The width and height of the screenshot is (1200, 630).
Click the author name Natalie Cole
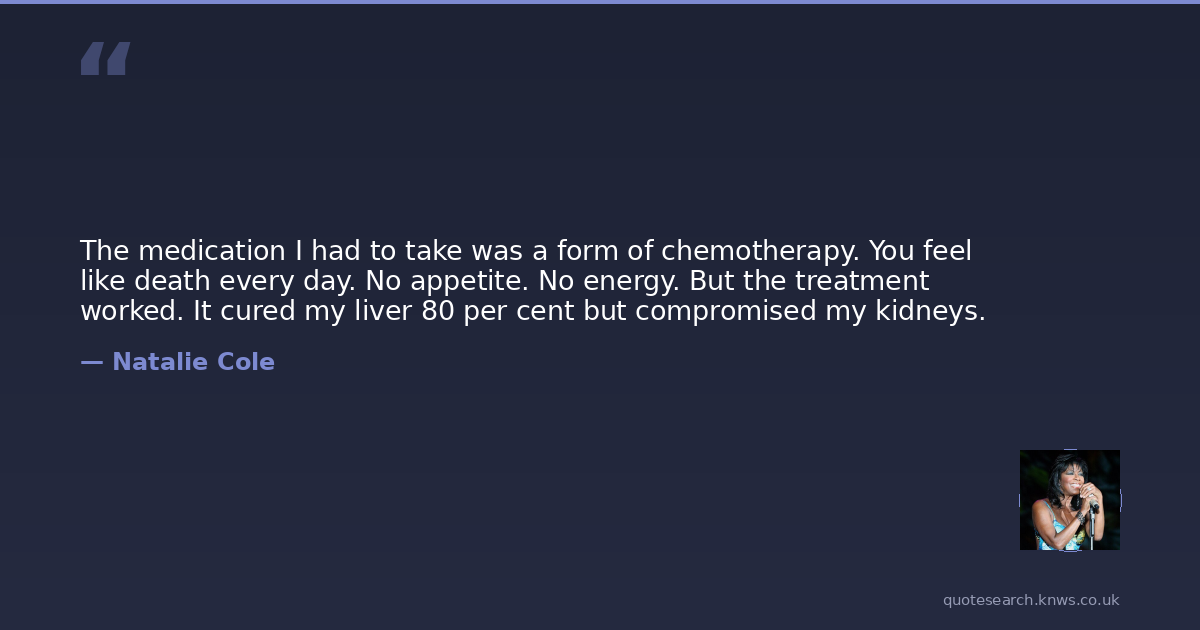pyautogui.click(x=193, y=362)
